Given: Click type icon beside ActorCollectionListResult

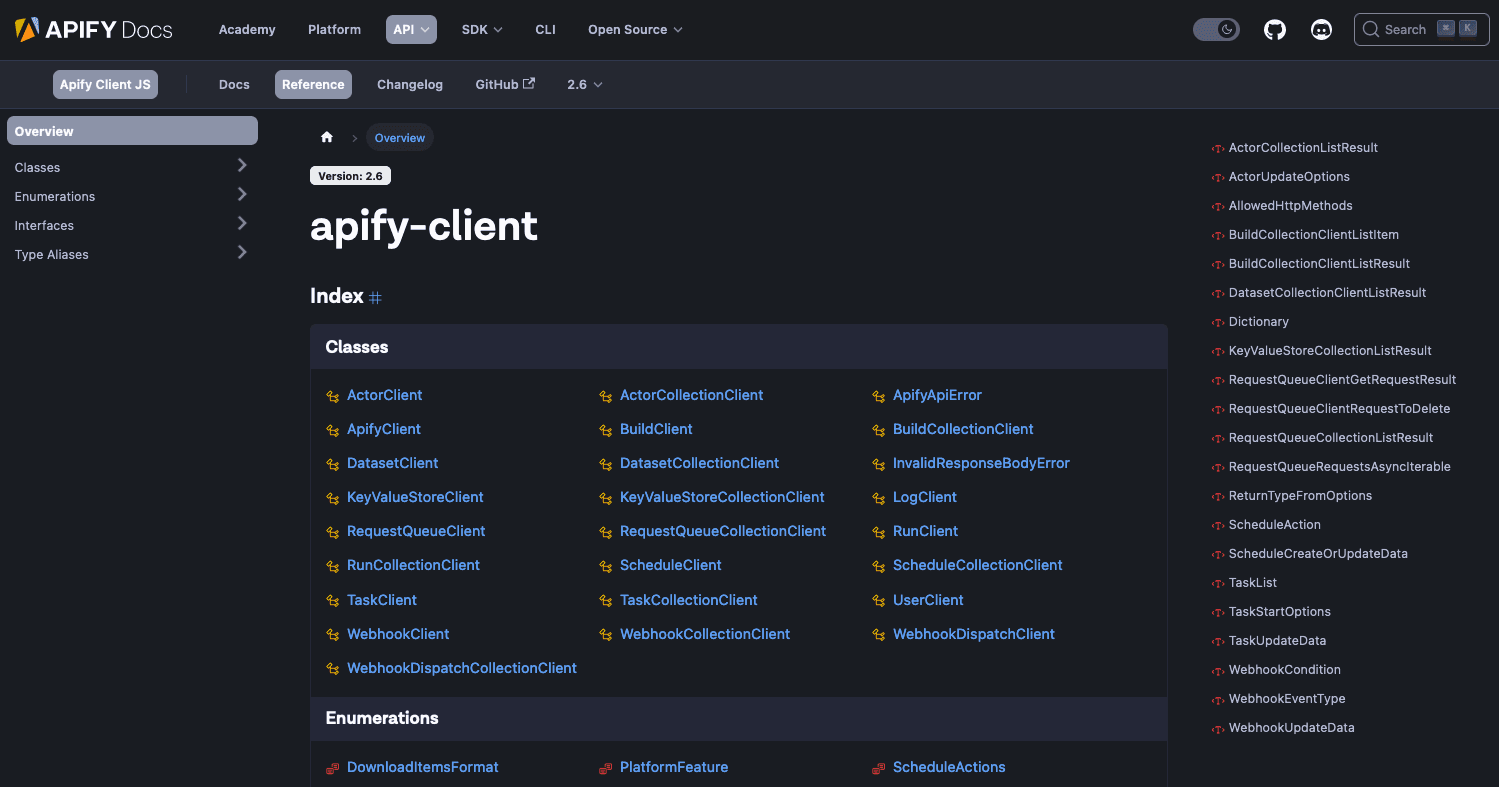Looking at the screenshot, I should point(1218,148).
